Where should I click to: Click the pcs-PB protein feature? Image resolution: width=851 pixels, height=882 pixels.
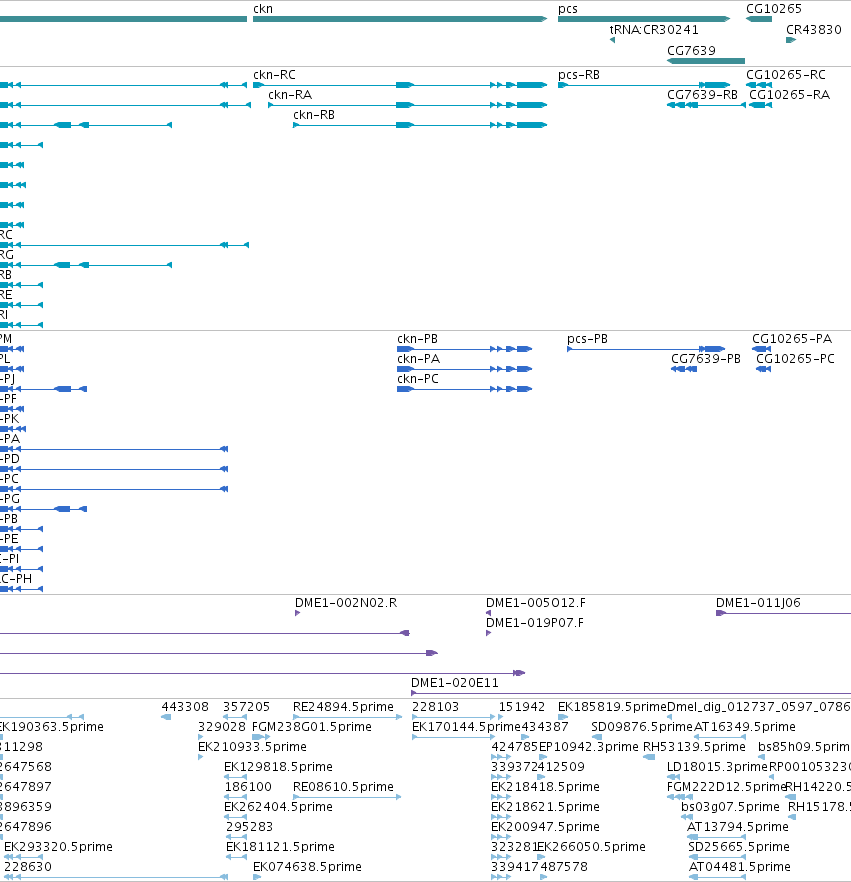(x=646, y=349)
